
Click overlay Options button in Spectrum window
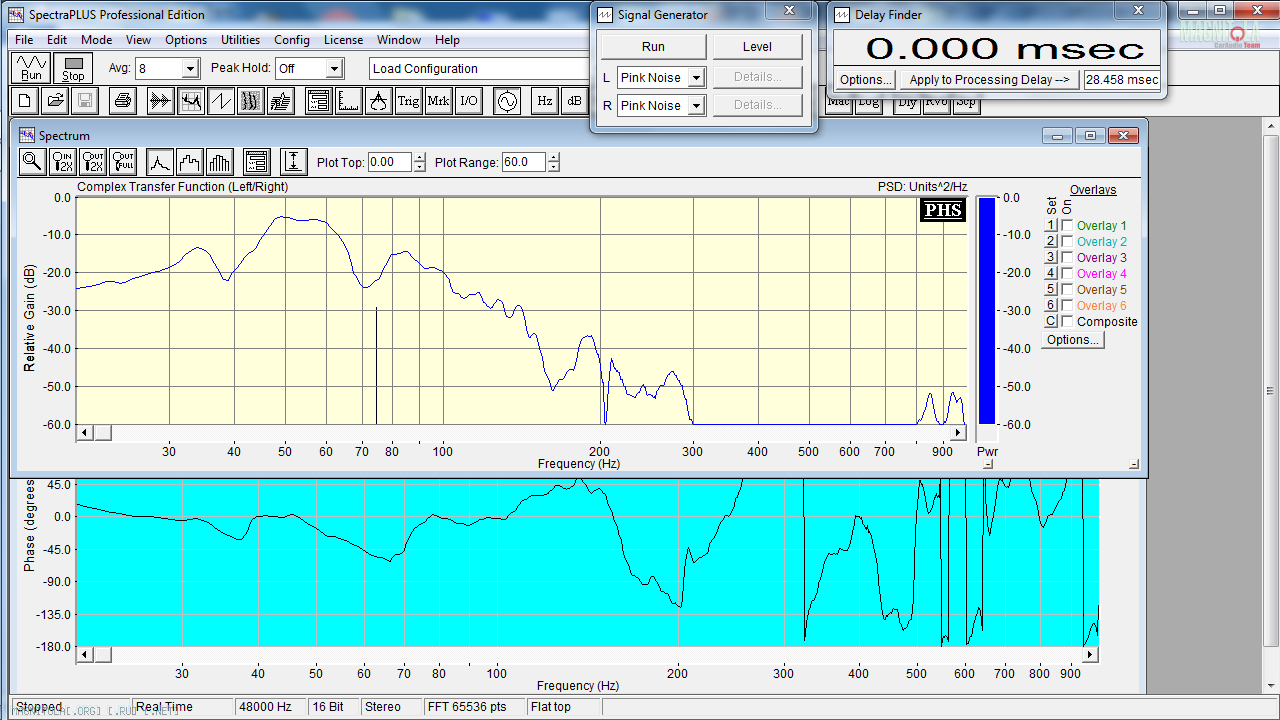click(x=1073, y=340)
